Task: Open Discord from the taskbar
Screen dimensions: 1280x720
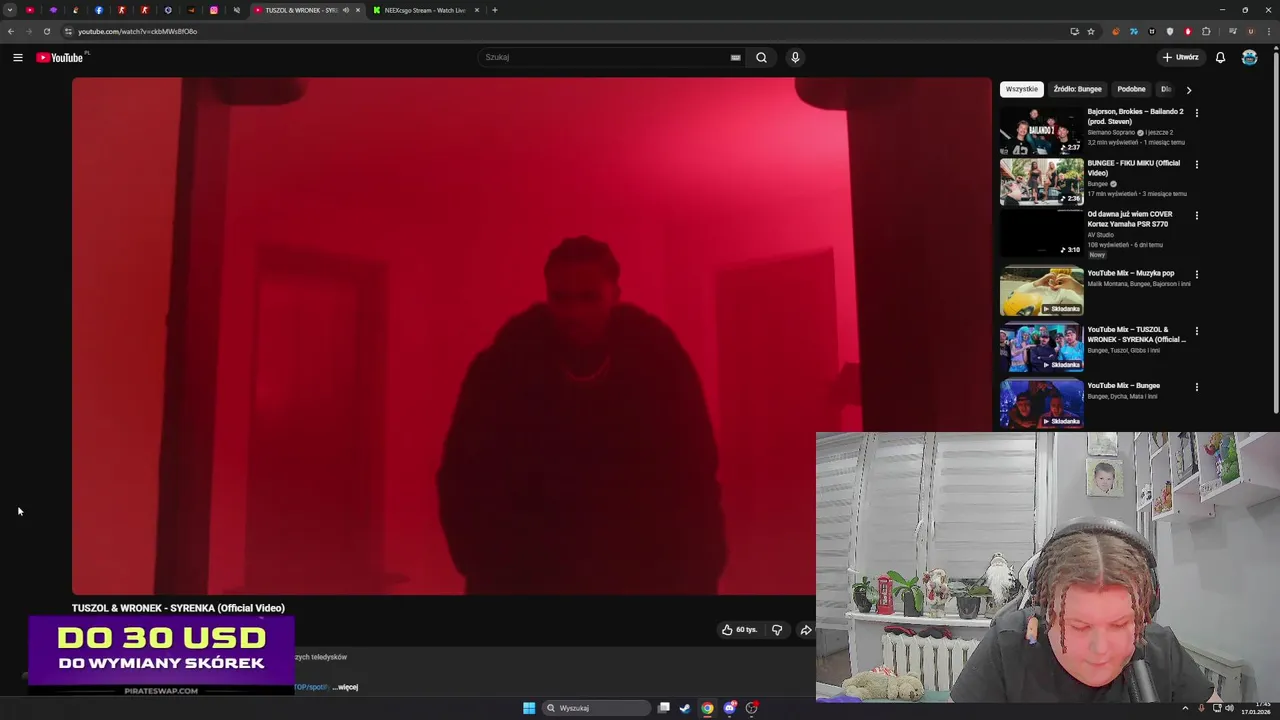Action: 729,708
